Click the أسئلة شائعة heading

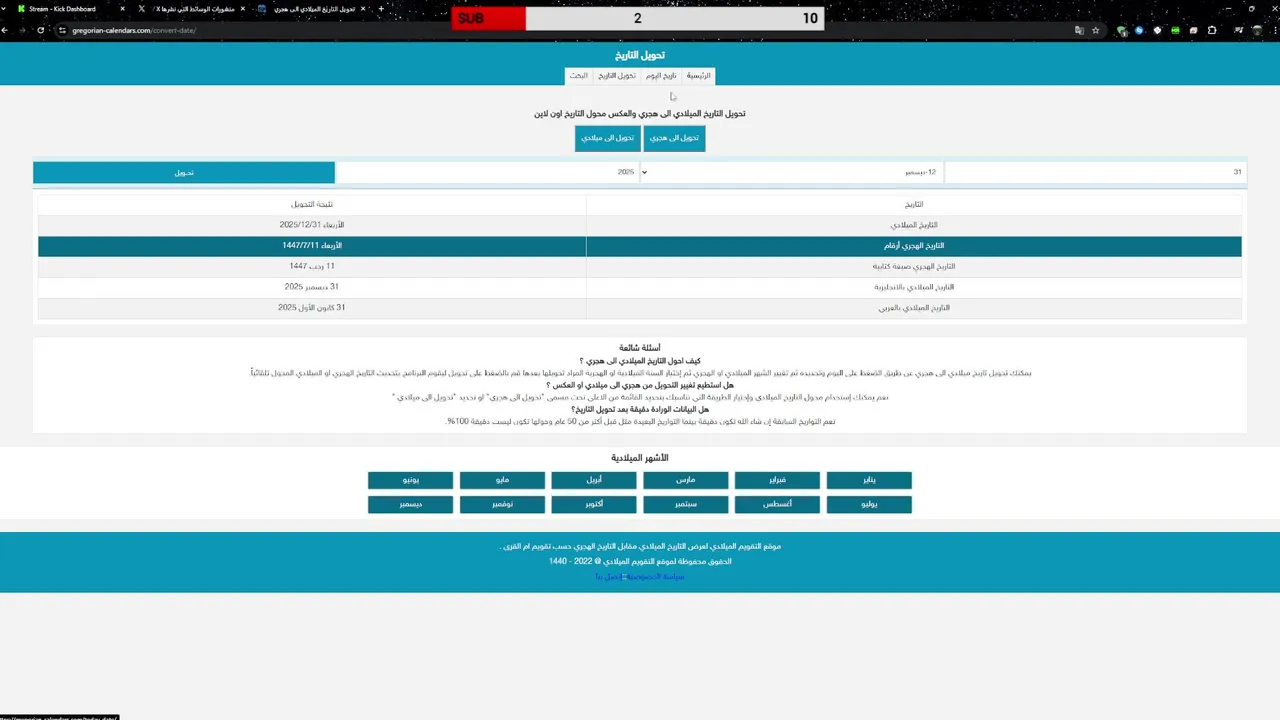[x=640, y=348]
